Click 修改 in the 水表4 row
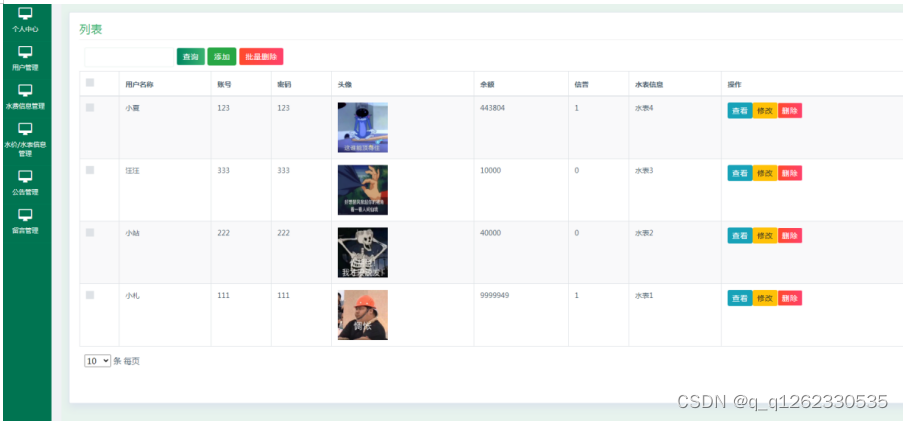The height and width of the screenshot is (421, 903). click(765, 111)
